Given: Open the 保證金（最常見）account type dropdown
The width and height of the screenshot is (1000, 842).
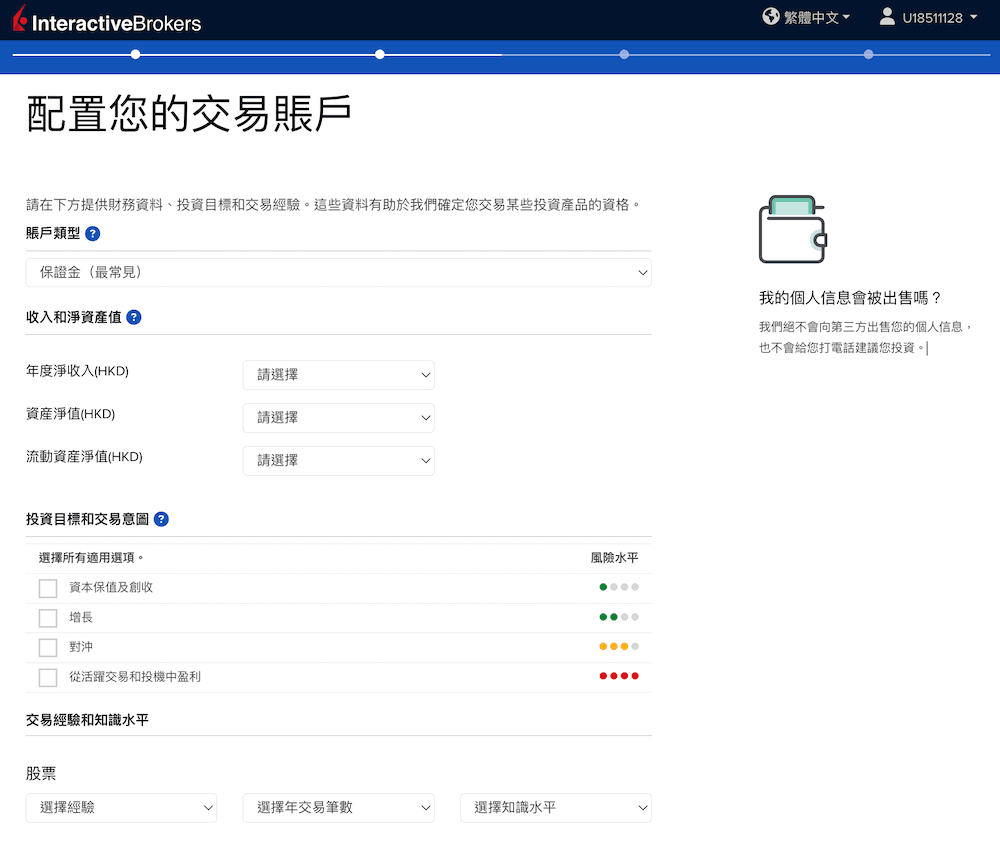Looking at the screenshot, I should click(339, 272).
